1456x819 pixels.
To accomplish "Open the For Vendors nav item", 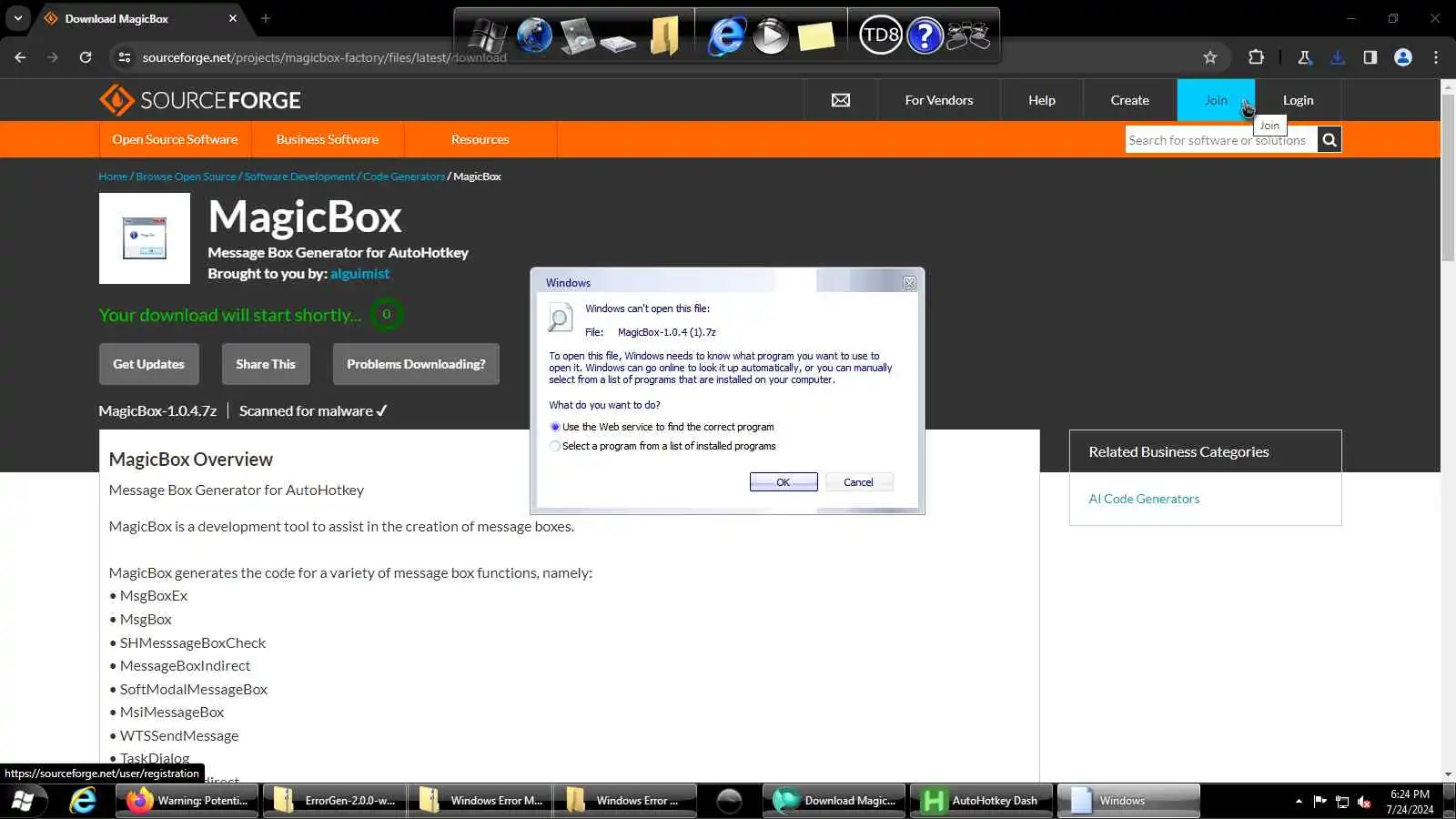I will [x=939, y=100].
